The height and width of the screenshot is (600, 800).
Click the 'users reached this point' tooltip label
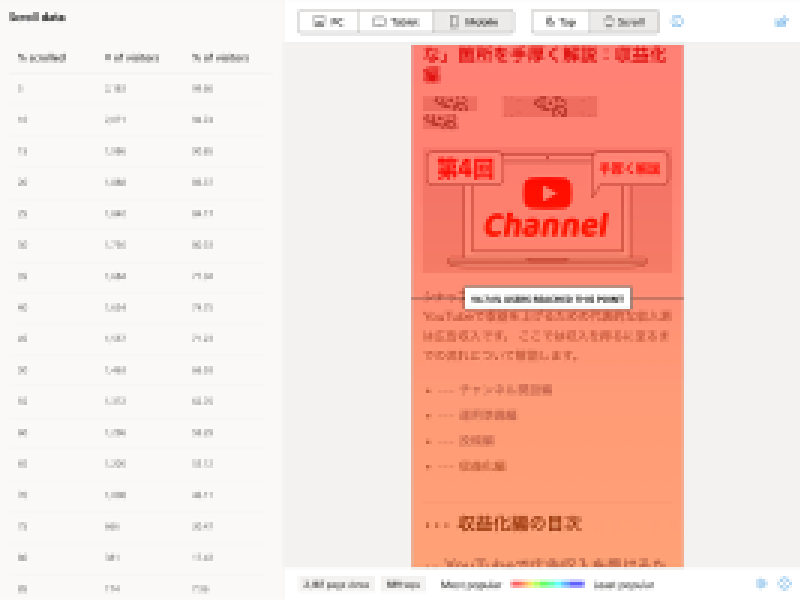pos(547,299)
